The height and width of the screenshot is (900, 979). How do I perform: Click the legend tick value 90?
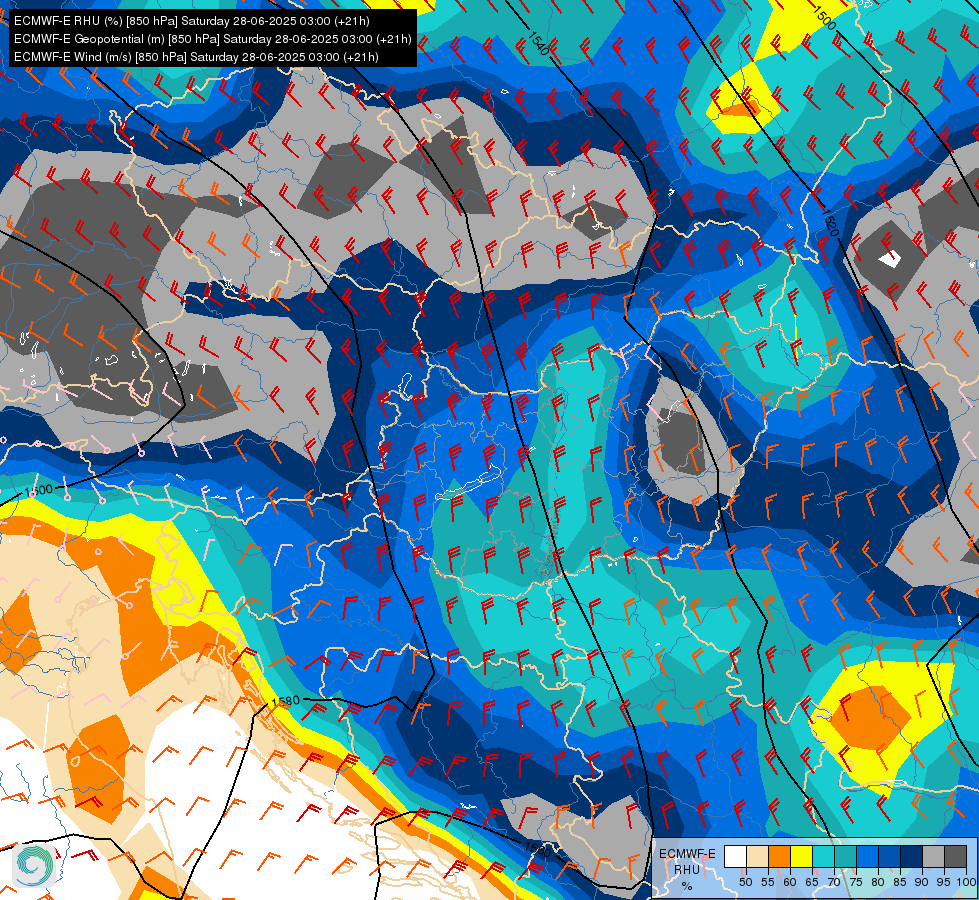922,882
